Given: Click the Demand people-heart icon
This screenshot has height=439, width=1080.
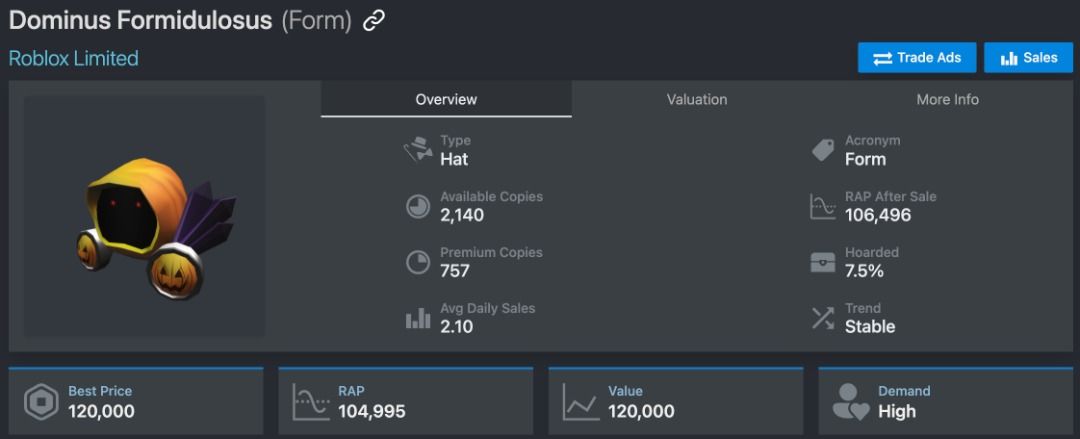Looking at the screenshot, I should [x=850, y=402].
